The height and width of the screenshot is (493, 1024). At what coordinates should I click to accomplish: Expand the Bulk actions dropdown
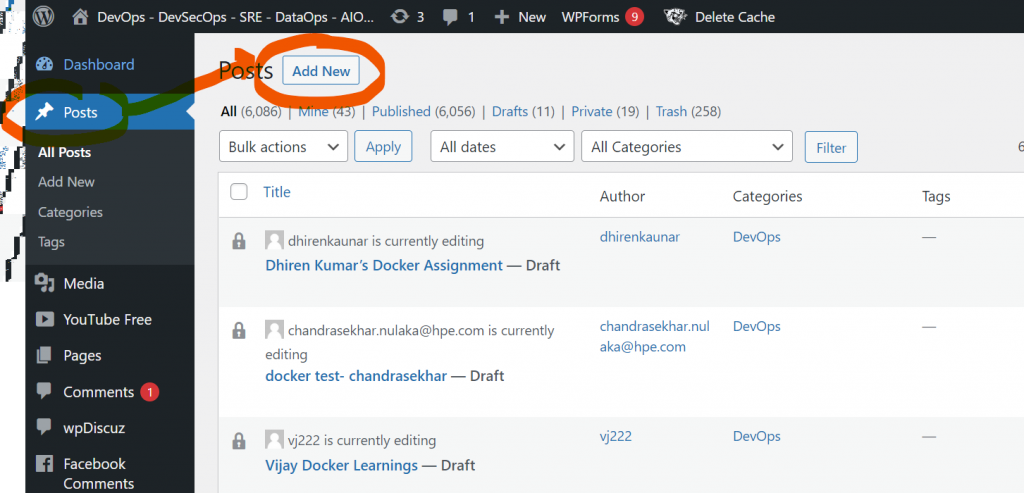point(283,147)
